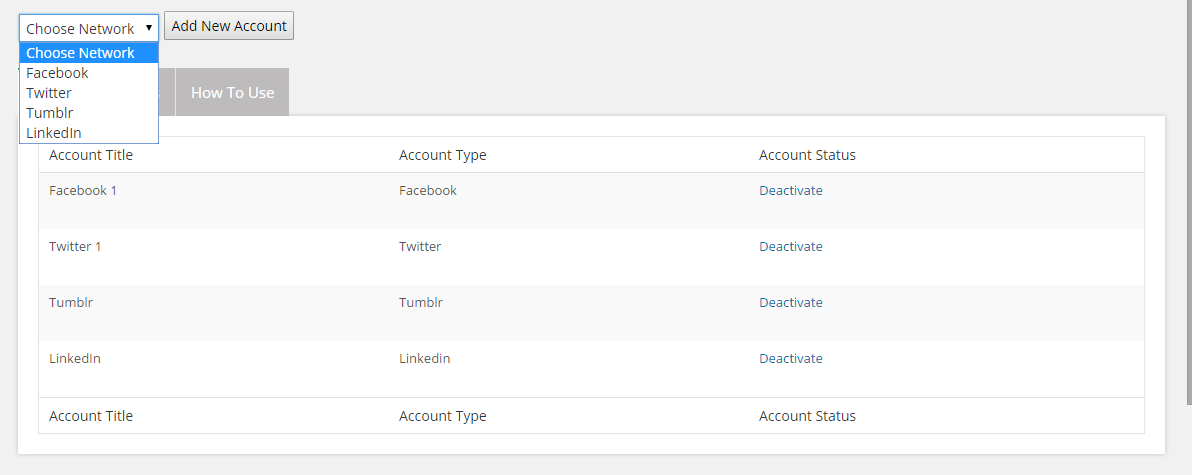
Task: Click the Facebook 1 account title
Action: coord(83,190)
